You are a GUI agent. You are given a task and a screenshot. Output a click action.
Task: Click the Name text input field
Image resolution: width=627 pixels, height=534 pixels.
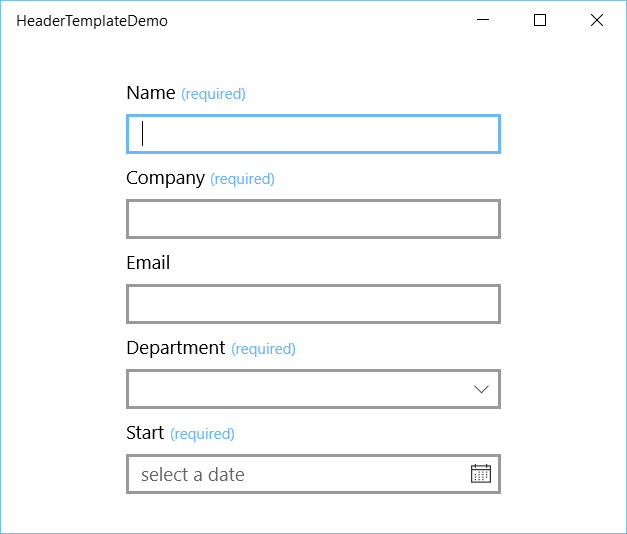click(x=313, y=134)
